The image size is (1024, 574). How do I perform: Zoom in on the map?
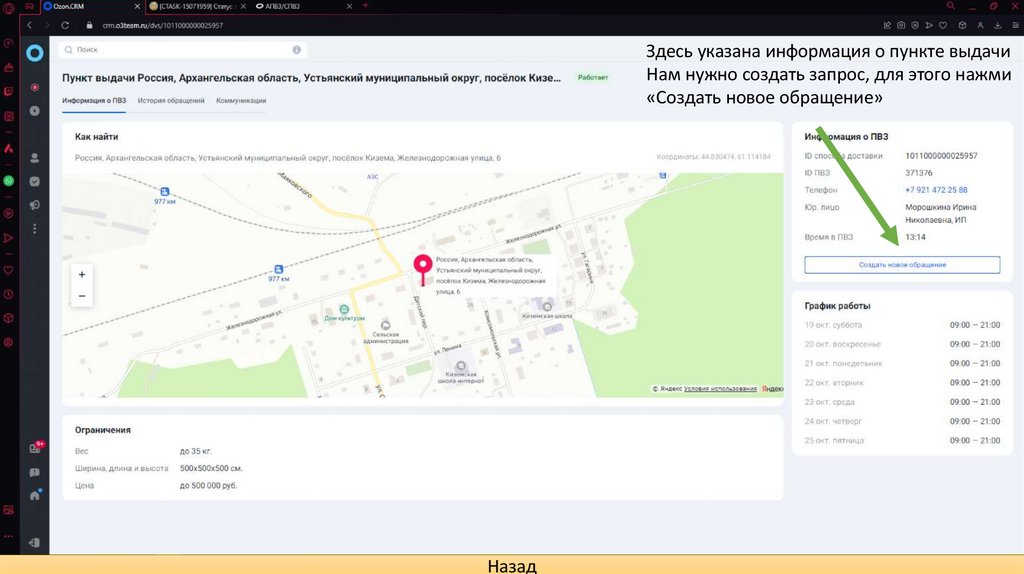82,275
